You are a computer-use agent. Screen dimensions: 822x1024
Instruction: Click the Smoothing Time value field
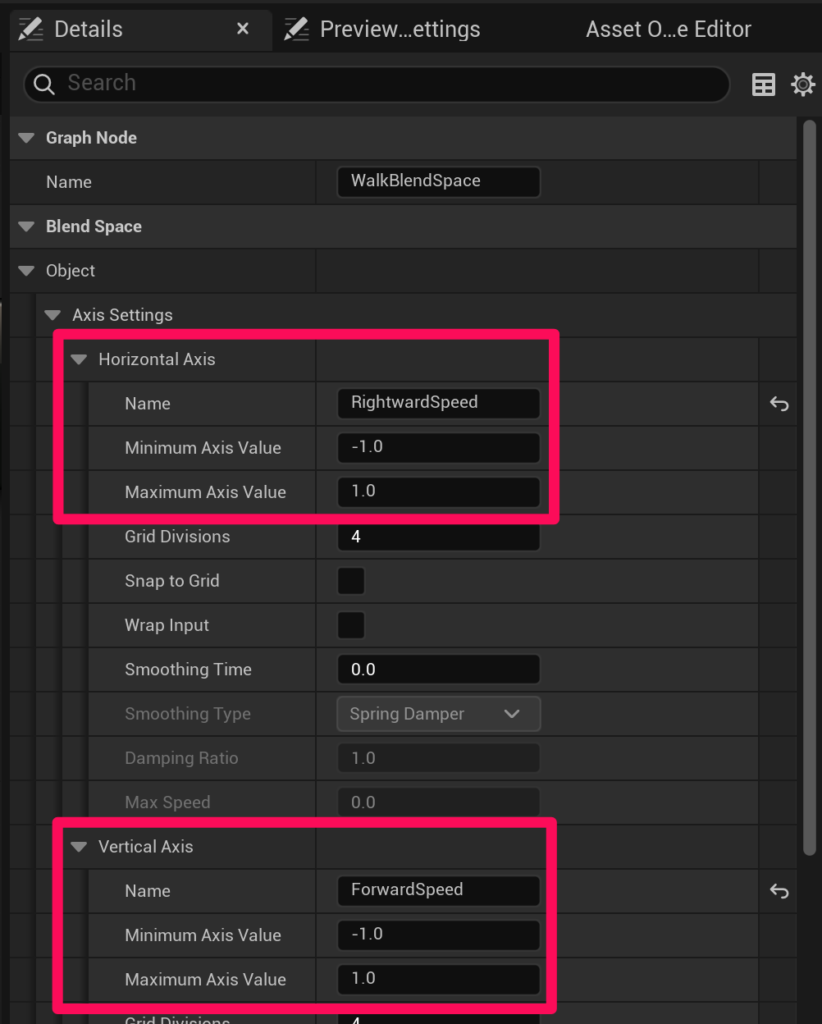point(439,670)
